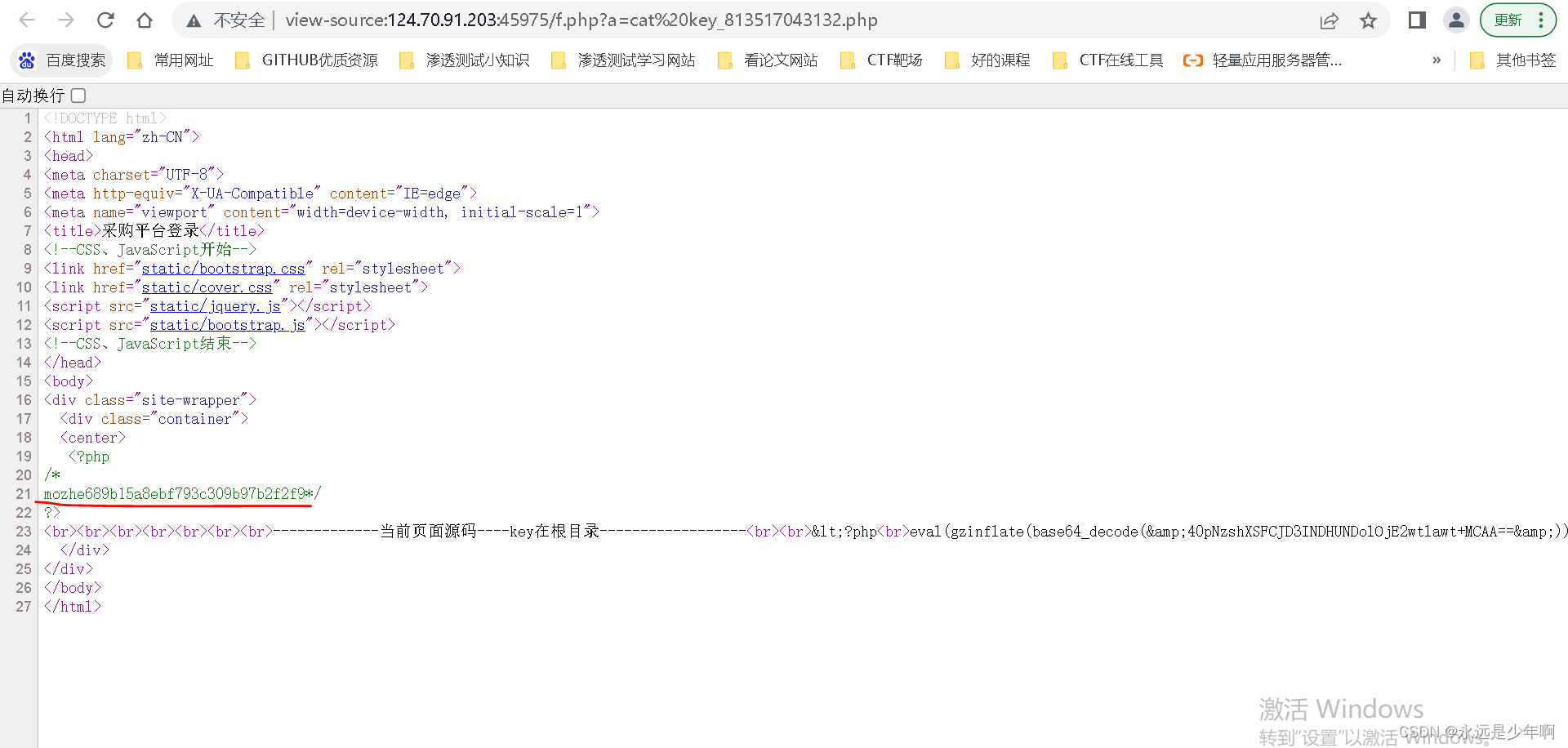Enable the 自动换行 line wrap checkbox
Screen dimensions: 1568x748
pos(78,96)
